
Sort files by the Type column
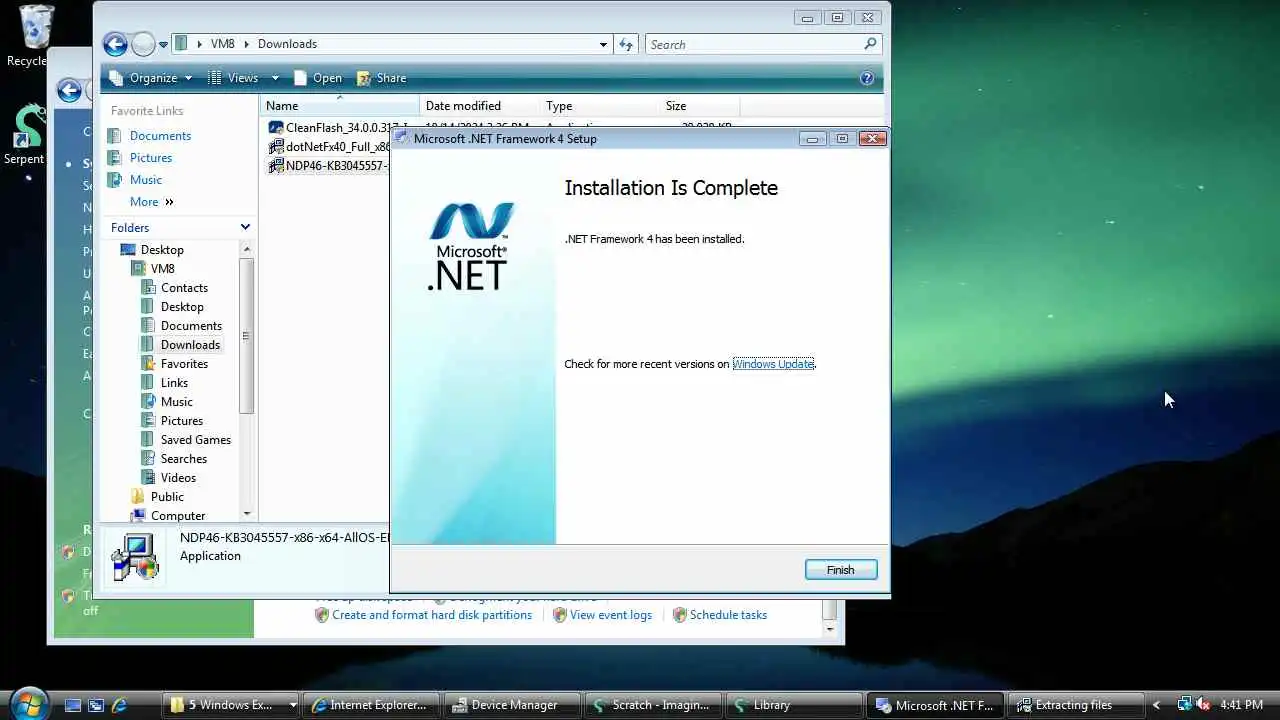pyautogui.click(x=599, y=106)
